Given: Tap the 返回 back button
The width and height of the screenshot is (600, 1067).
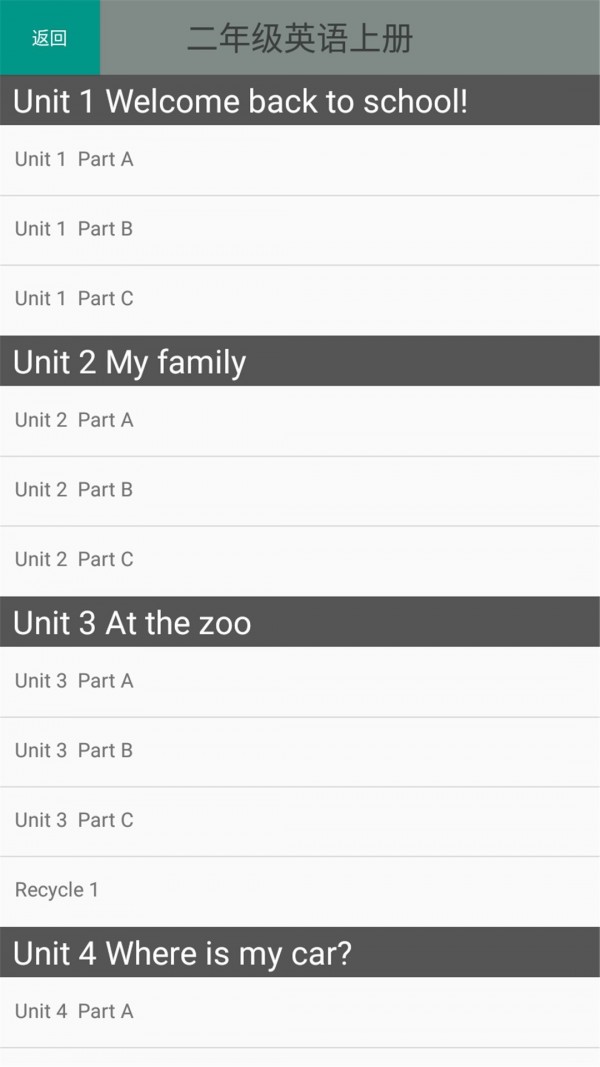Looking at the screenshot, I should (49, 38).
